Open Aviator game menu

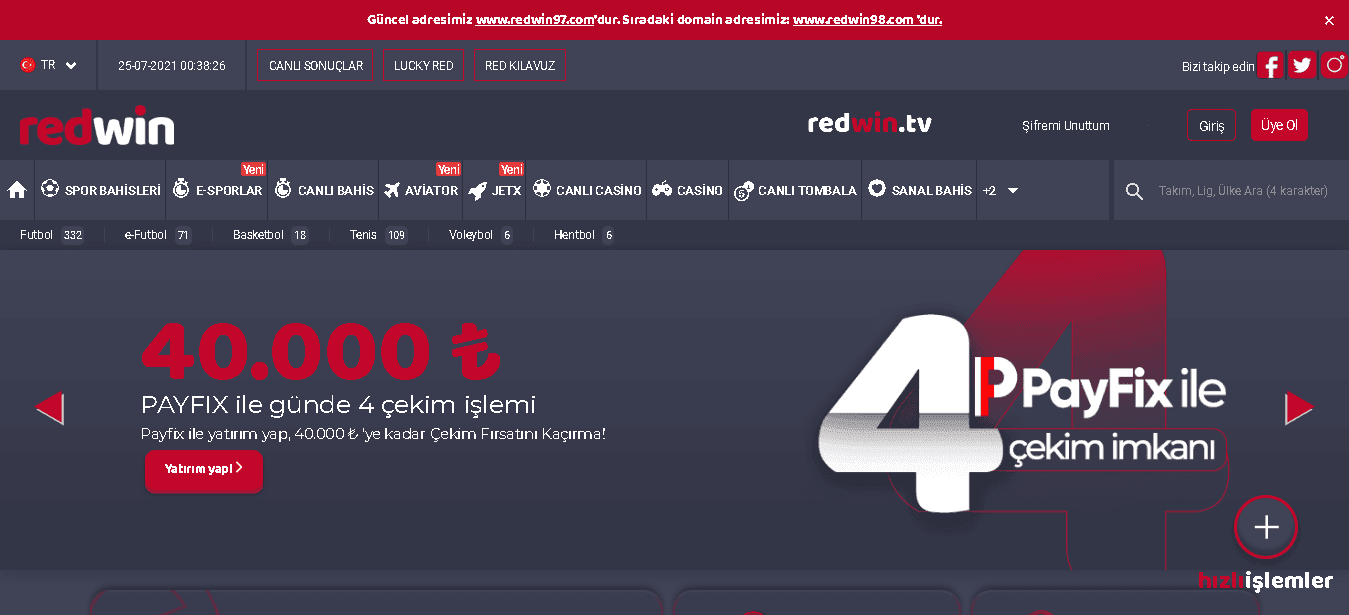[421, 190]
